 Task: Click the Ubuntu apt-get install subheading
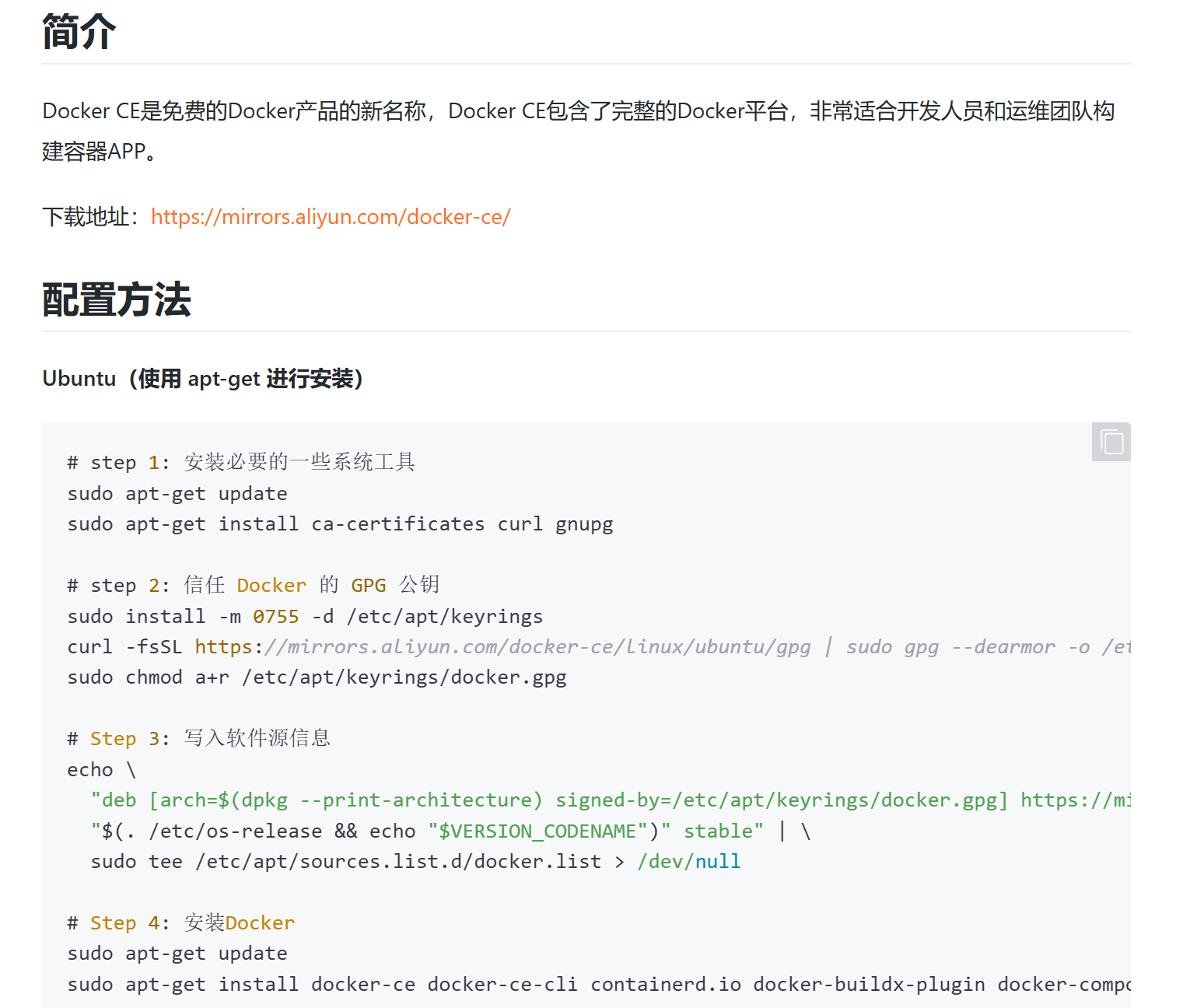point(203,379)
